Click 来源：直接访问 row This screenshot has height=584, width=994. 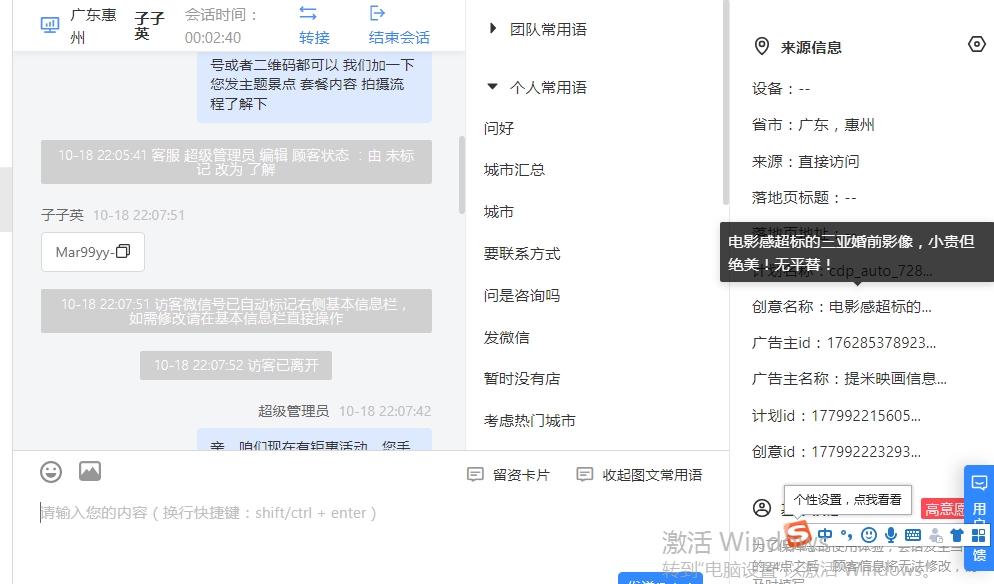805,161
